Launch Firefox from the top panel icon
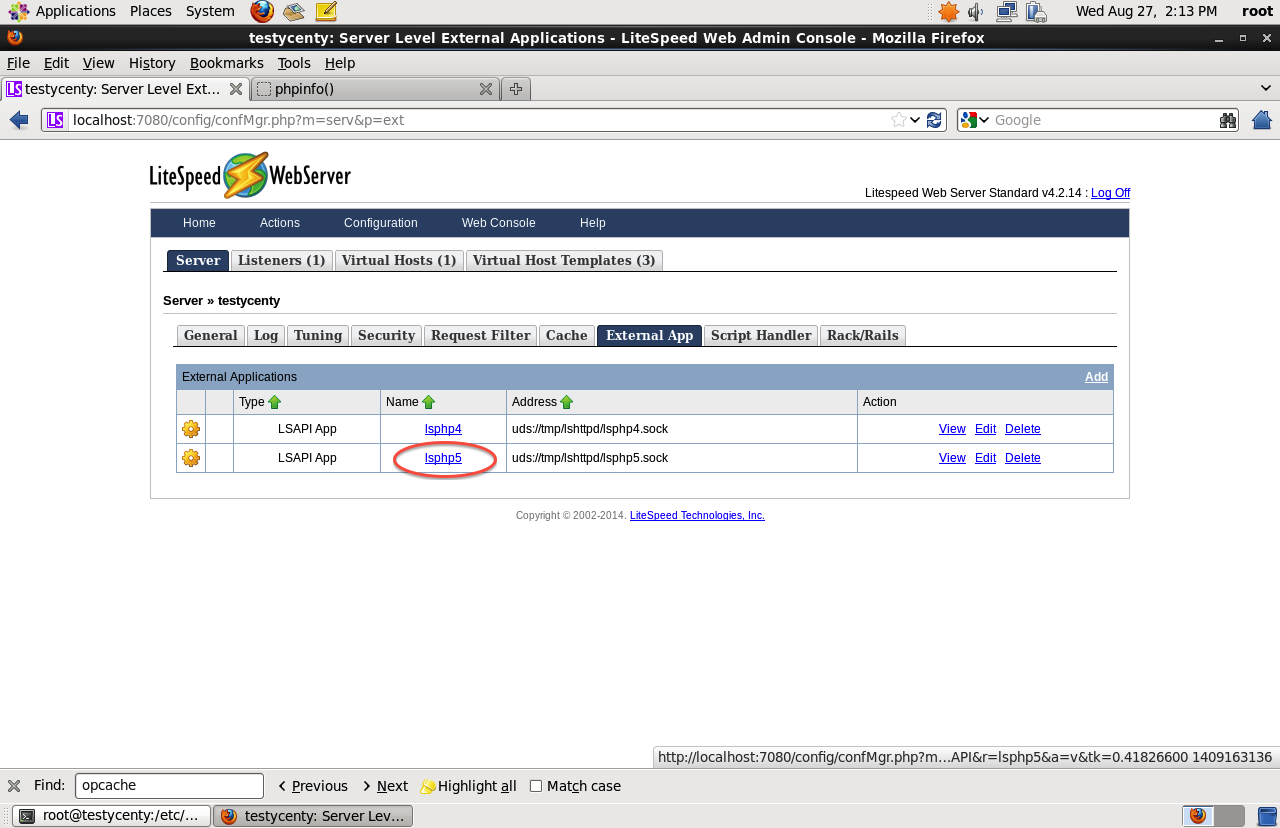 (262, 12)
